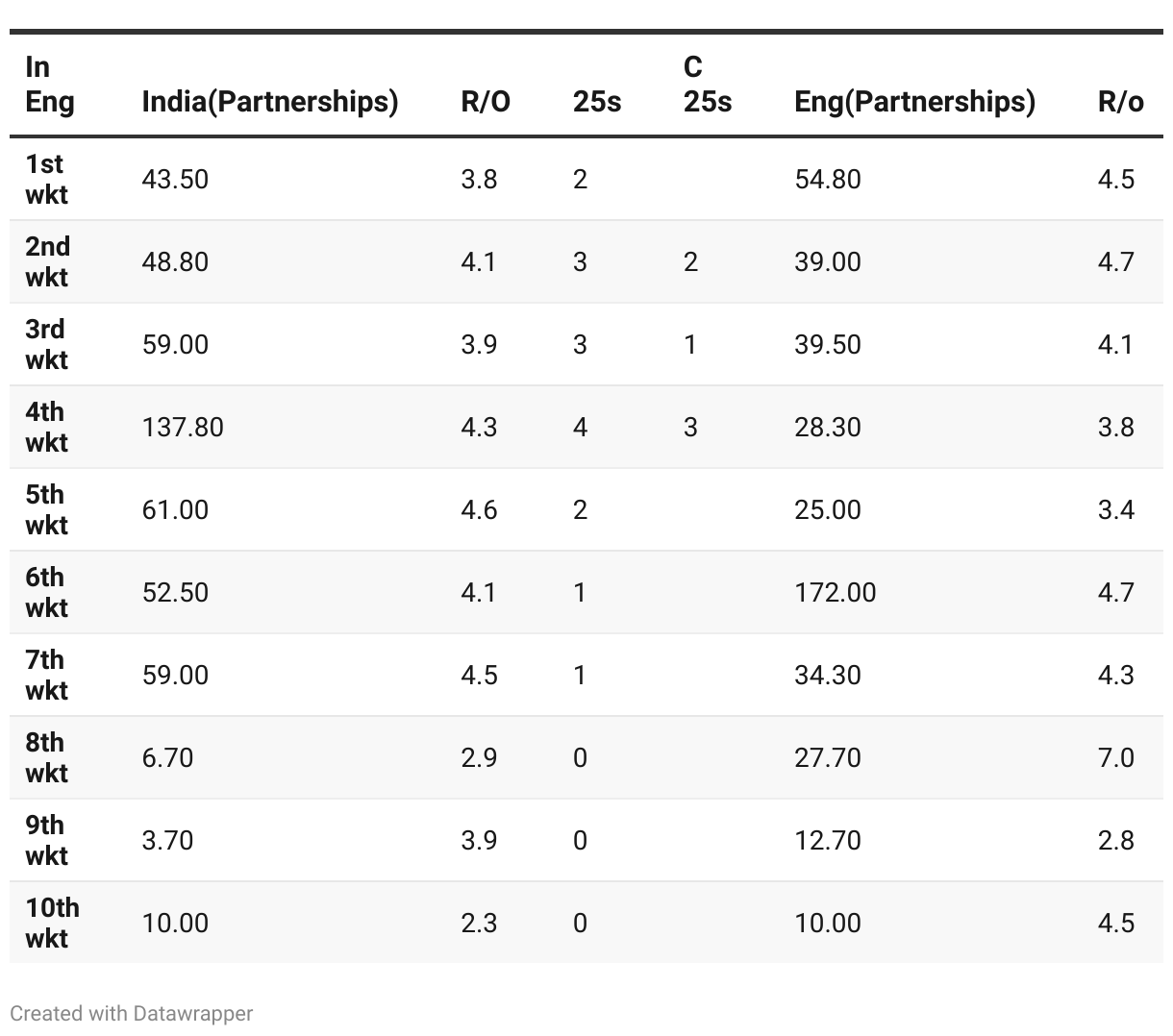
Task: Select the 172.00 England partnership value
Action: [x=835, y=592]
